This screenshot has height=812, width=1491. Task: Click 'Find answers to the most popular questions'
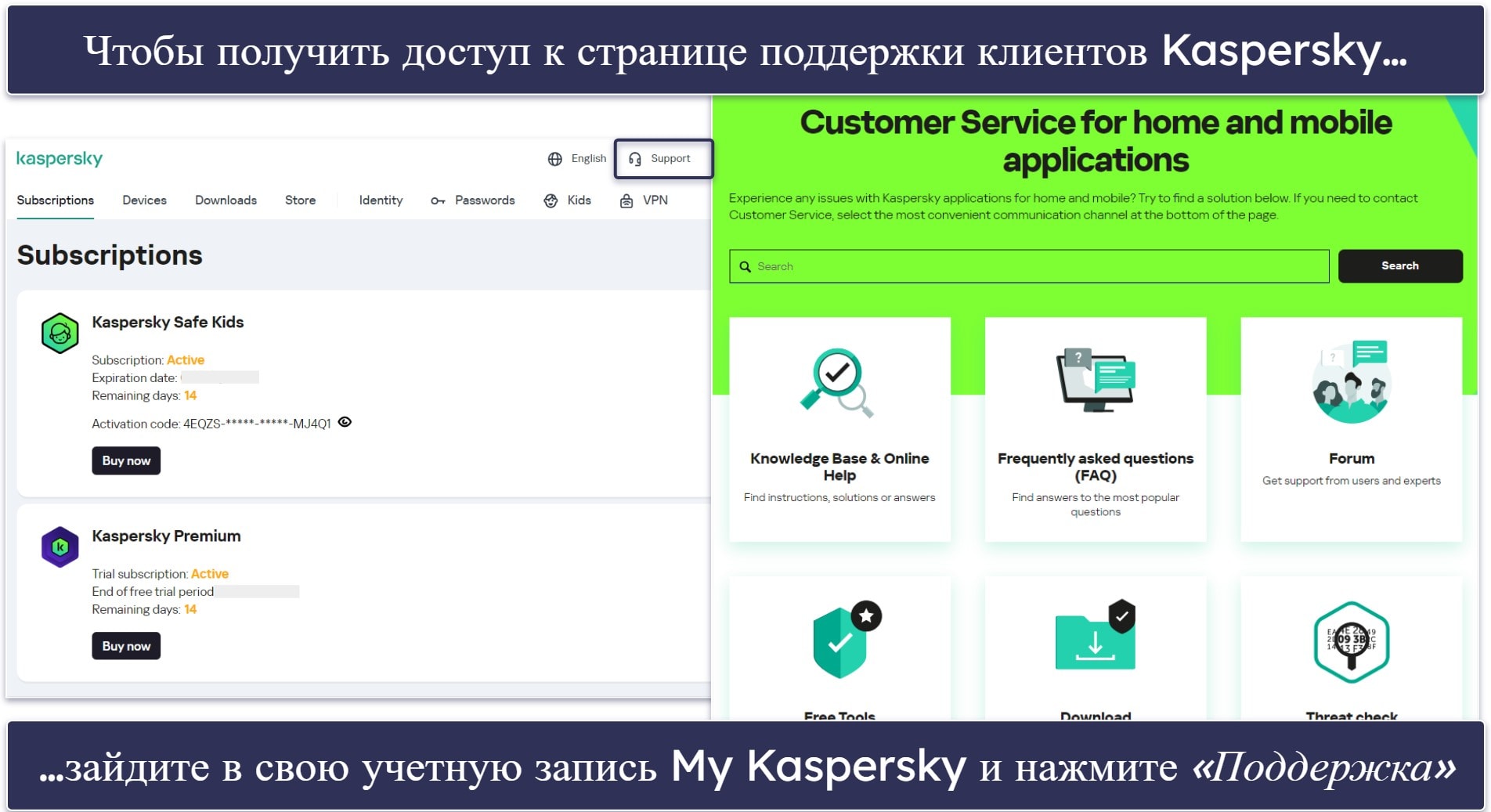click(1096, 504)
